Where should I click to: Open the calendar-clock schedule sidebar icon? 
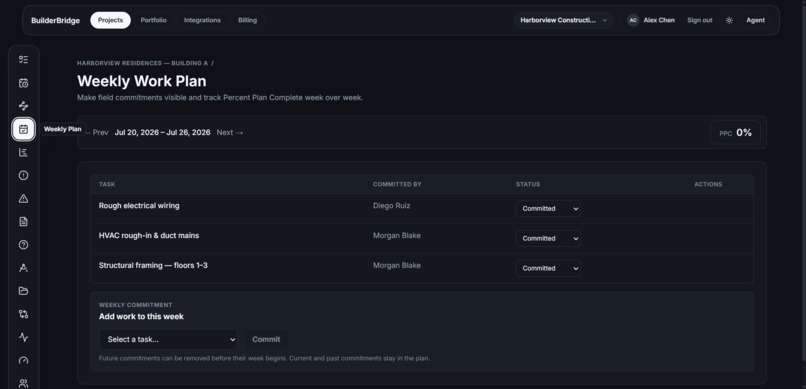point(23,83)
